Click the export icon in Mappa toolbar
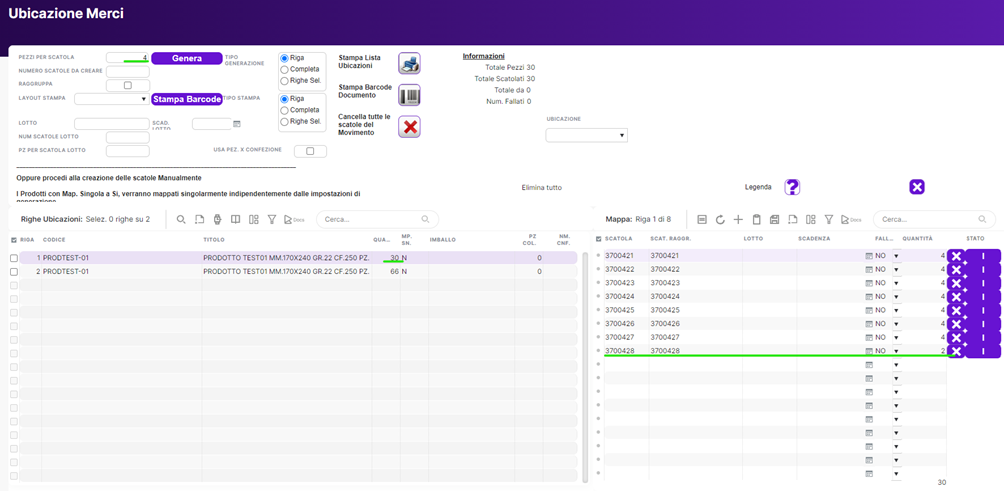The image size is (1004, 491). 793,220
